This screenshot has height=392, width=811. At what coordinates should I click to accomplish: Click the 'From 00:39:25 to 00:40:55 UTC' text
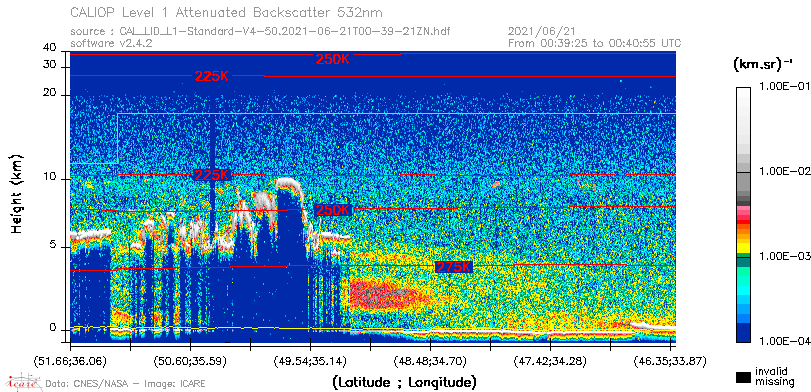(594, 43)
